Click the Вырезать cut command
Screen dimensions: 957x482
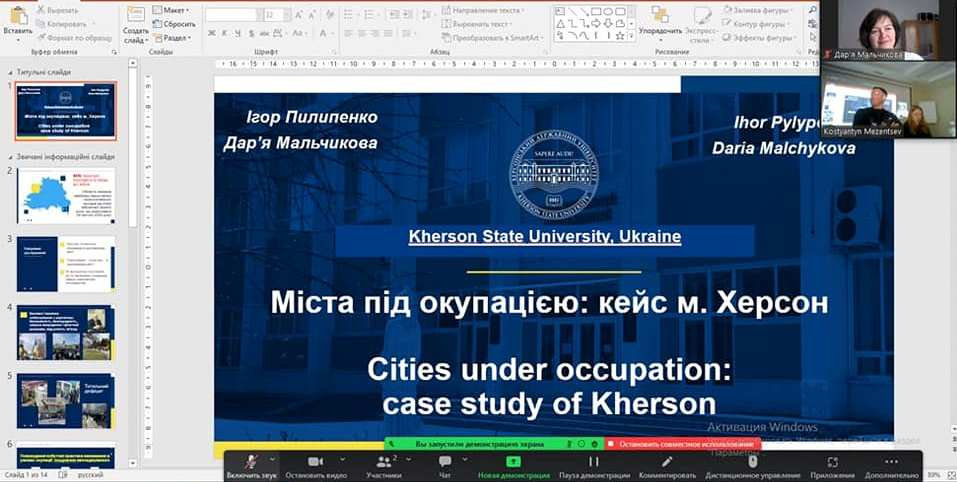57,10
